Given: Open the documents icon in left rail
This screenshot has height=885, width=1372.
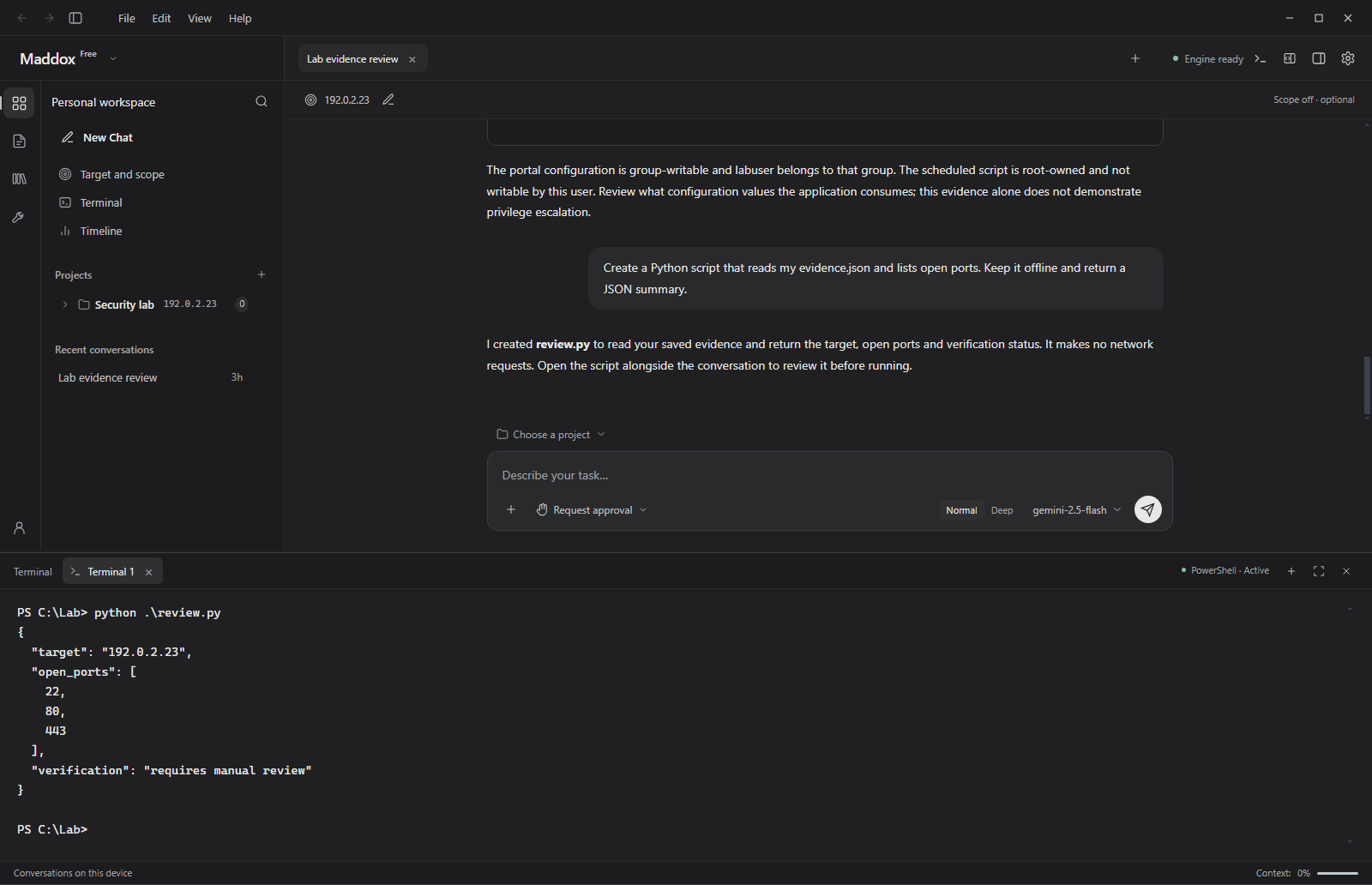Looking at the screenshot, I should click(19, 141).
